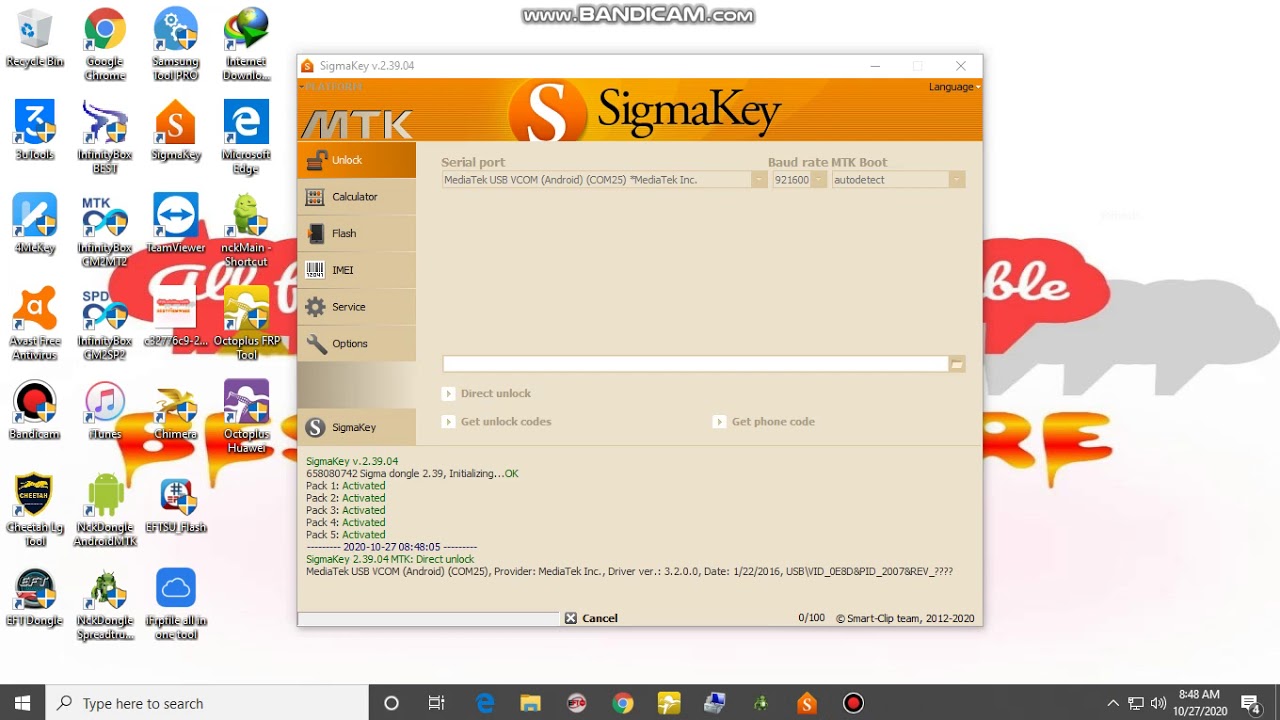Image resolution: width=1280 pixels, height=720 pixels.
Task: Click the file path input field
Action: click(x=695, y=364)
